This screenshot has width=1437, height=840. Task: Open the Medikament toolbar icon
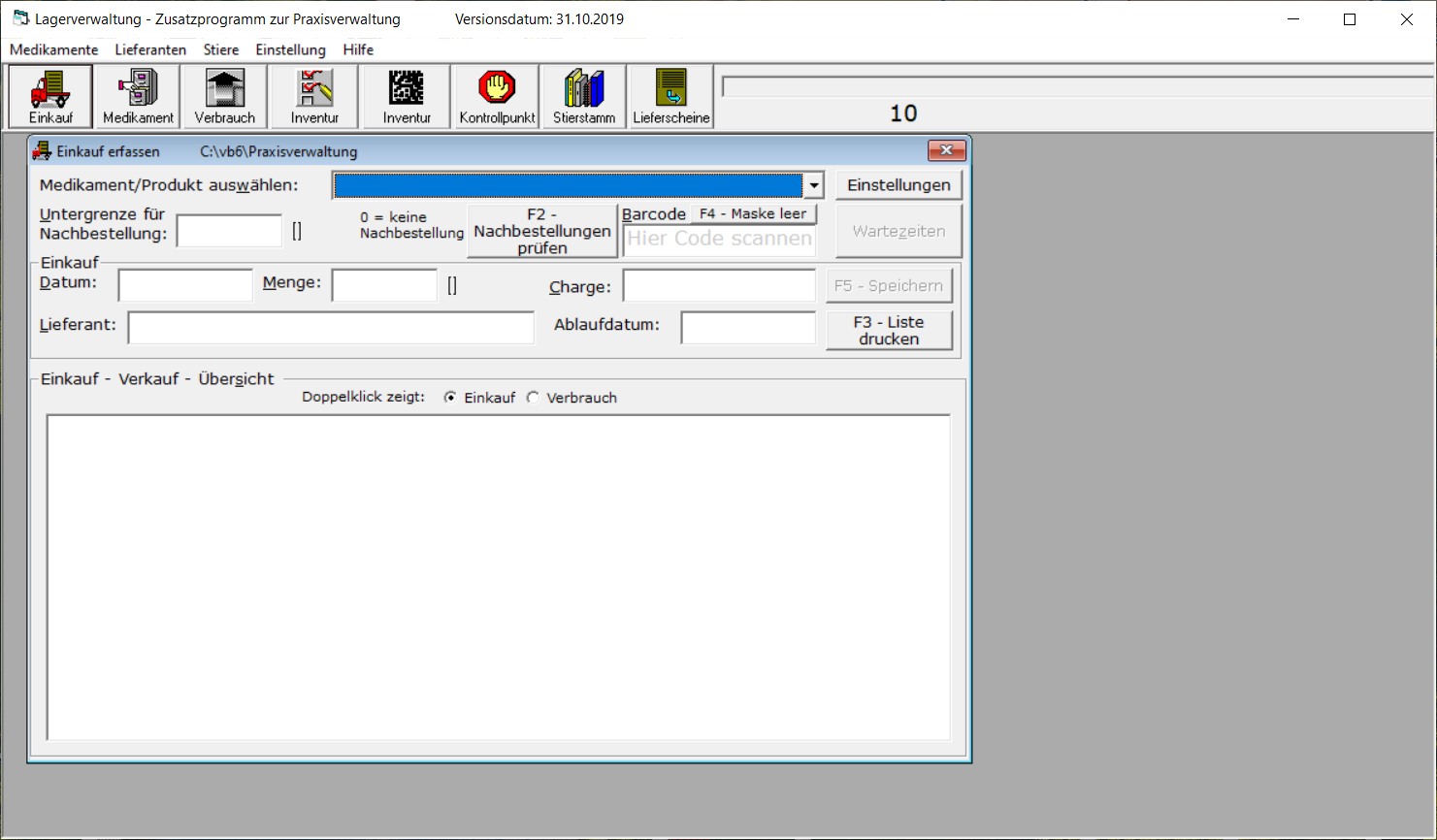[x=138, y=96]
